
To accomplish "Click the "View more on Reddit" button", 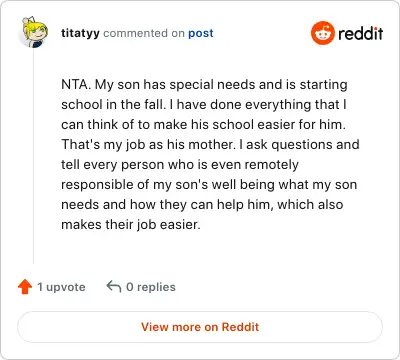I will pyautogui.click(x=200, y=327).
